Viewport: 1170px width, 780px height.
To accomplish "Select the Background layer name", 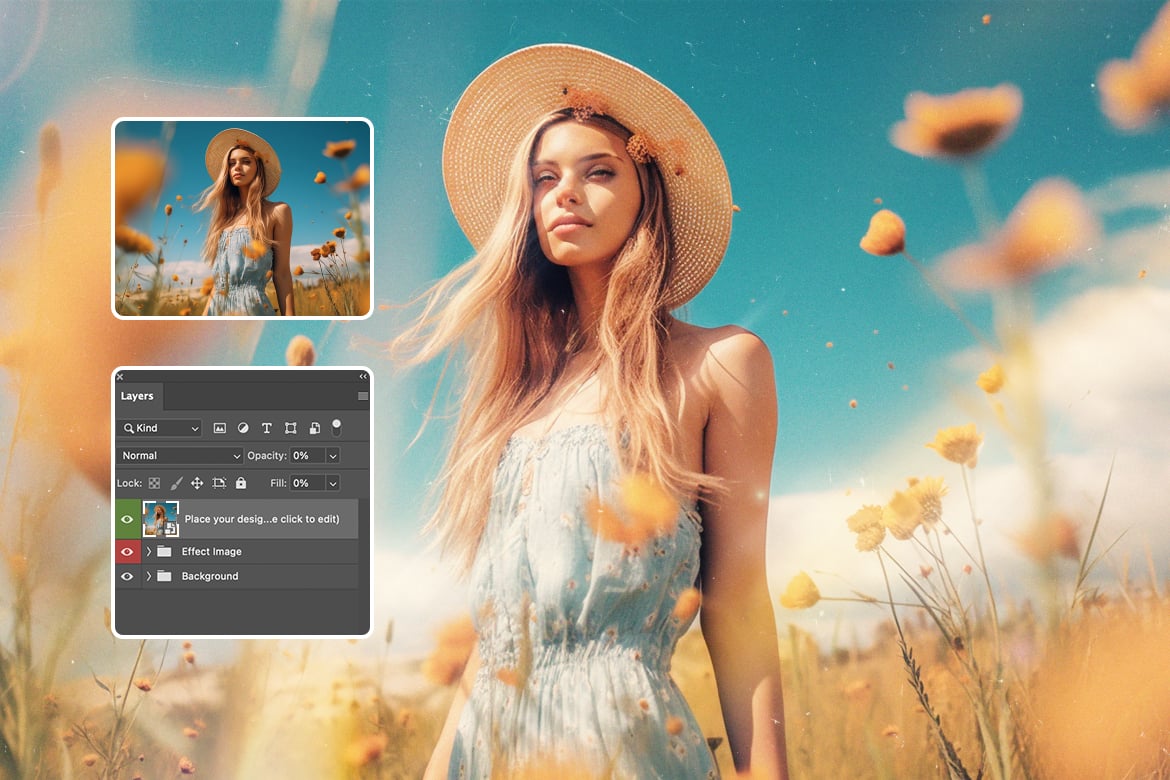I will (x=210, y=576).
